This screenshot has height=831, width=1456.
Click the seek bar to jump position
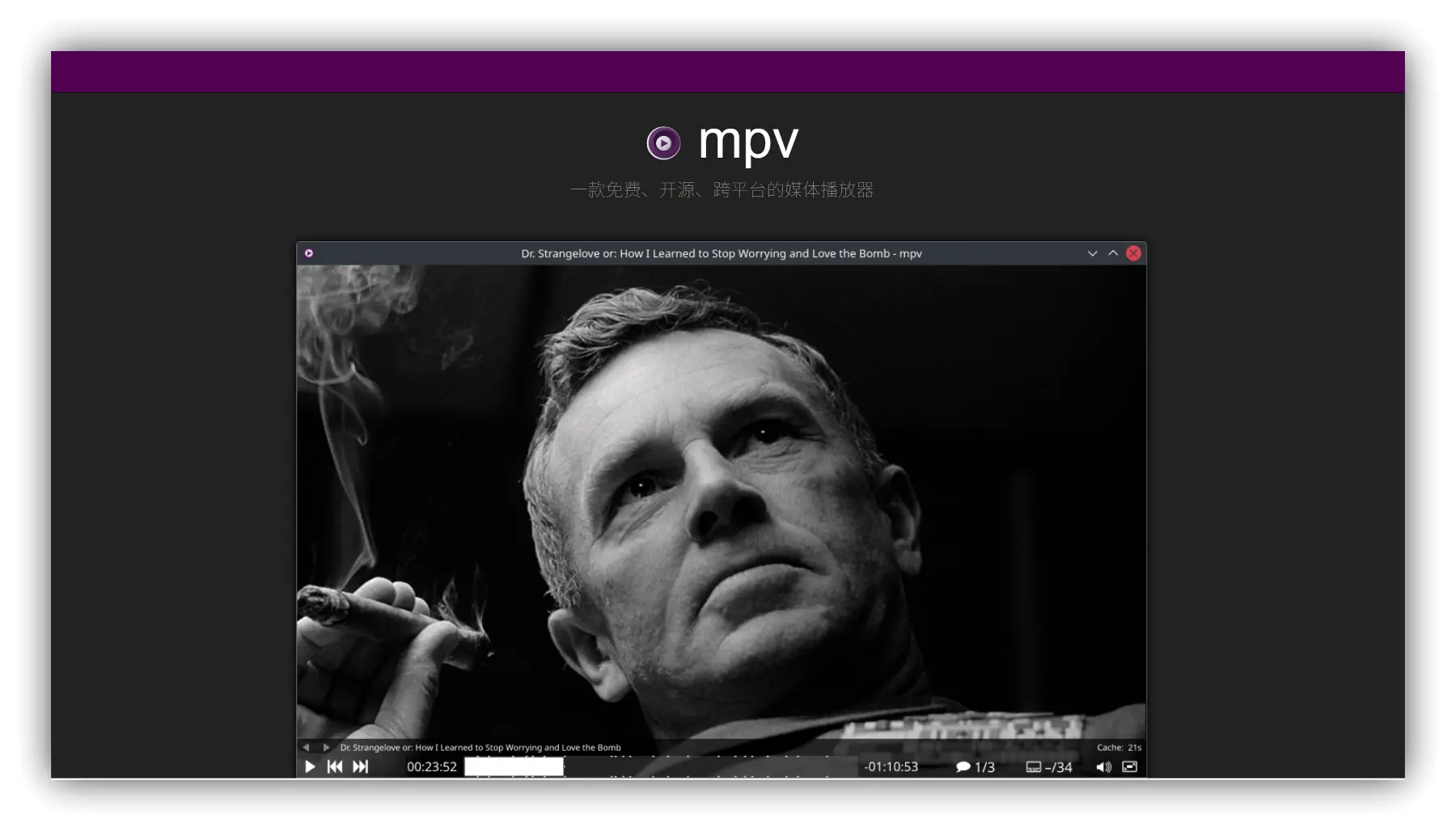click(x=661, y=766)
